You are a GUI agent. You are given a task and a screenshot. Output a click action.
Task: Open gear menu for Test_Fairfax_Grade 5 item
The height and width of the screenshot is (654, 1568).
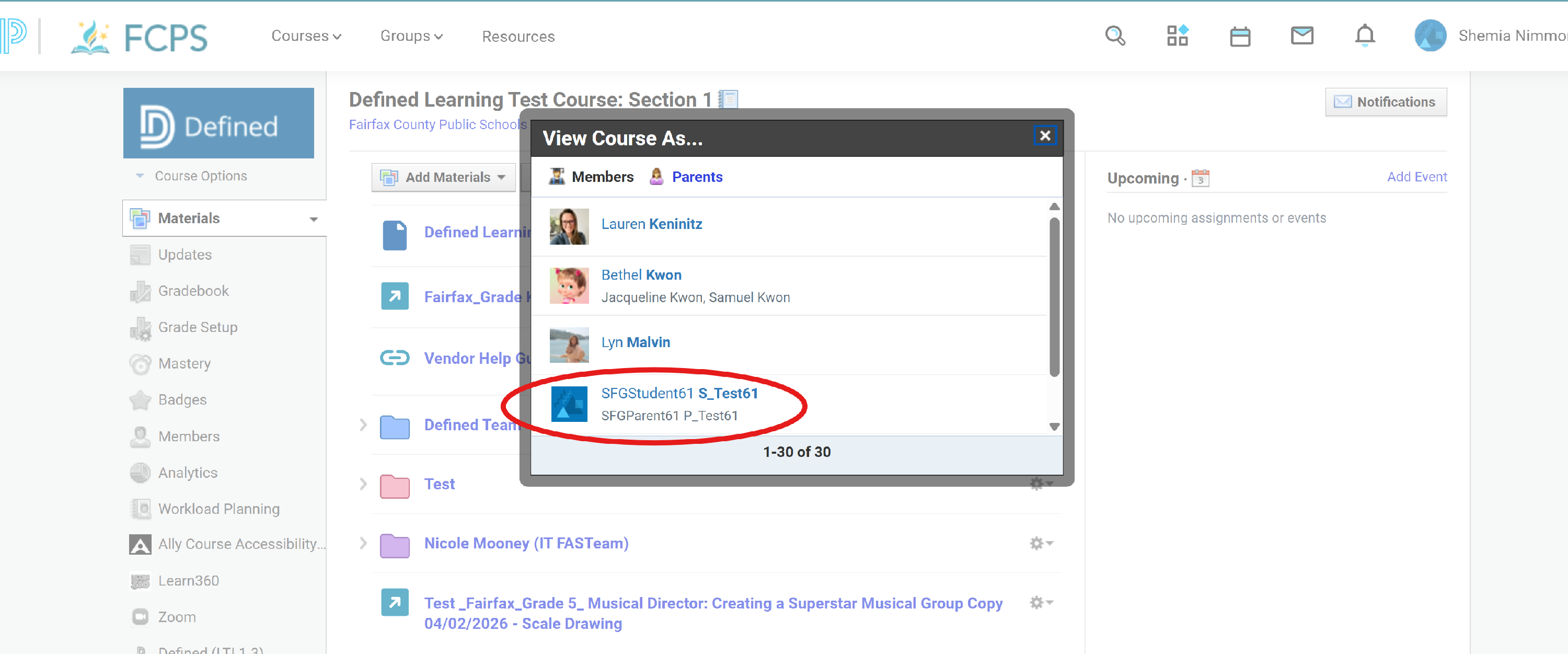(x=1041, y=603)
